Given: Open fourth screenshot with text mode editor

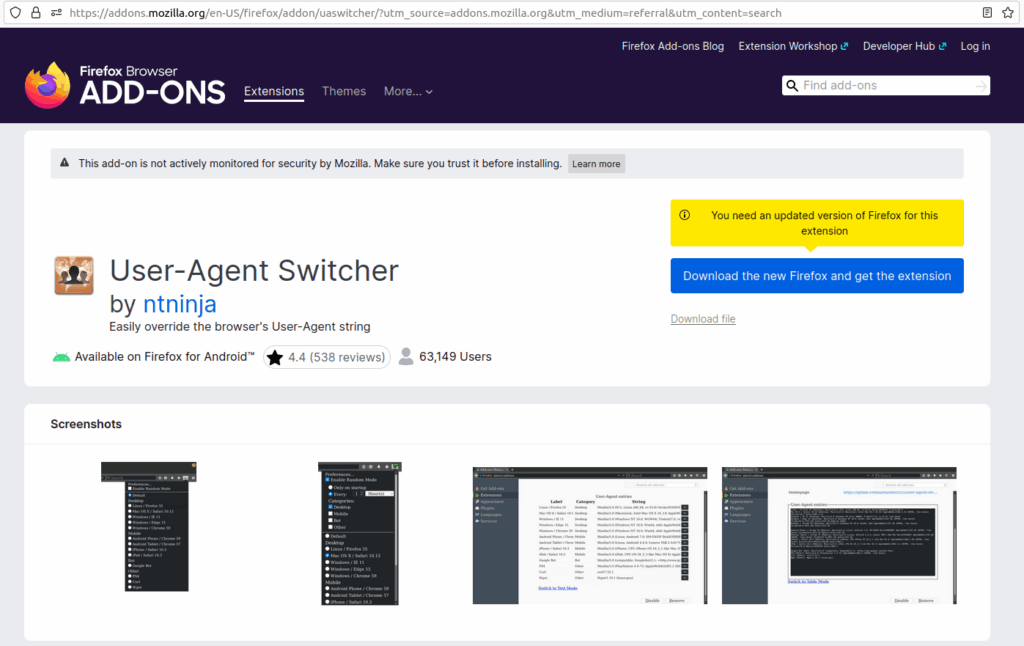Looking at the screenshot, I should point(839,536).
